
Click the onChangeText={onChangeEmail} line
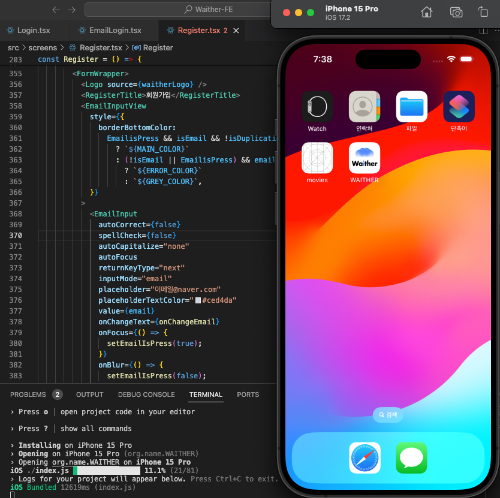coord(159,322)
